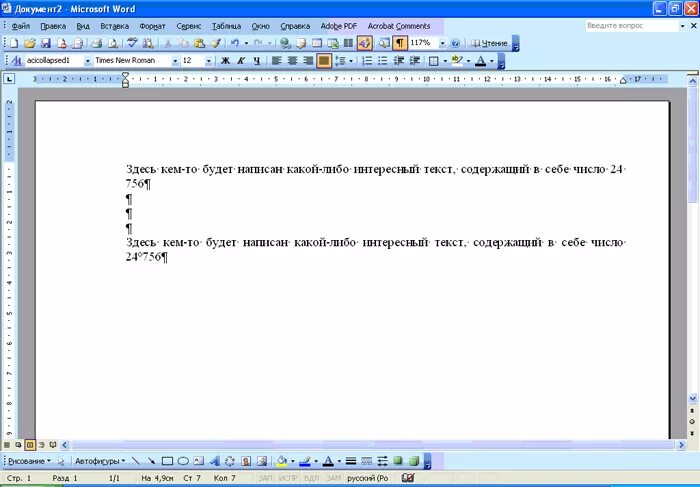Insert a text box from drawing toolbar

click(199, 461)
